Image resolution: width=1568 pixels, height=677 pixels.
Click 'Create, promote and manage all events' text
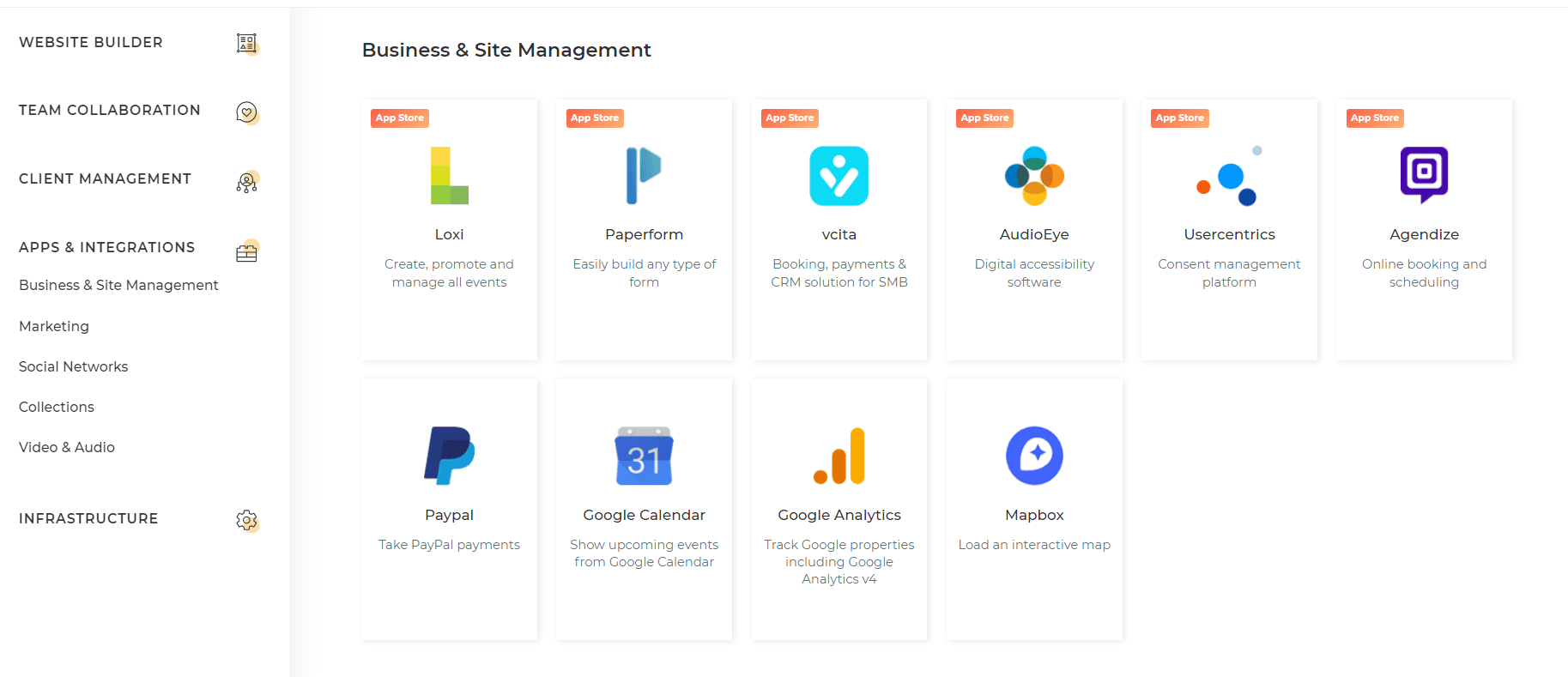click(449, 273)
